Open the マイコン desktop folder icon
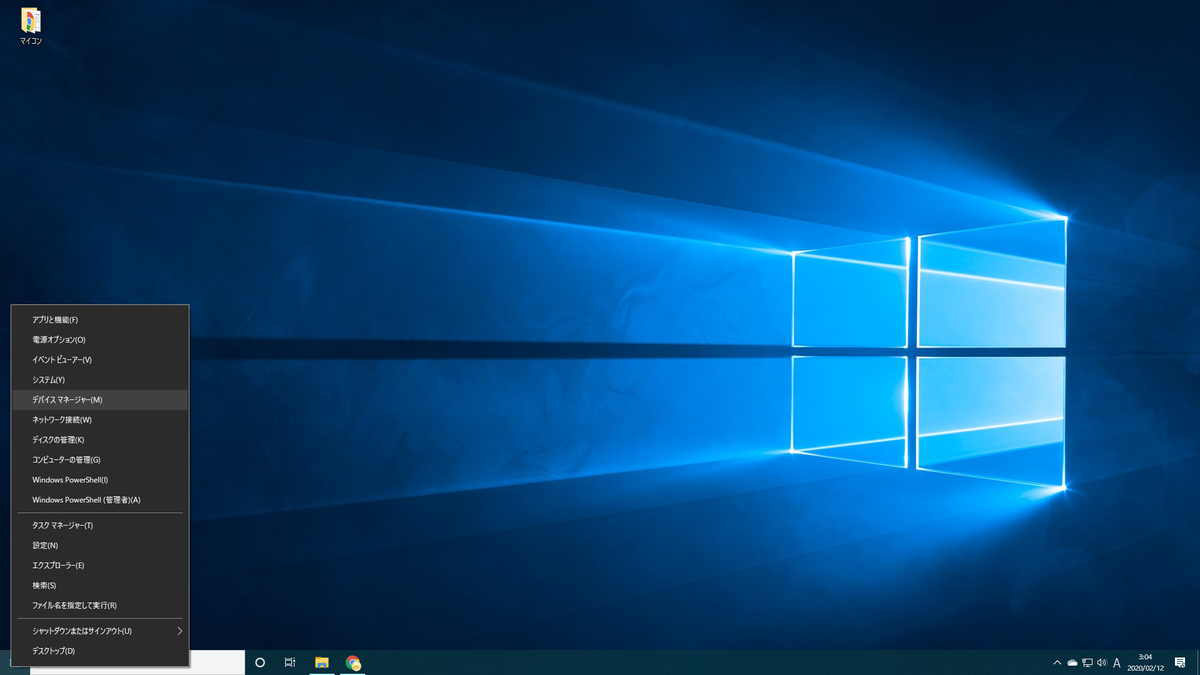The image size is (1200, 675). [31, 27]
